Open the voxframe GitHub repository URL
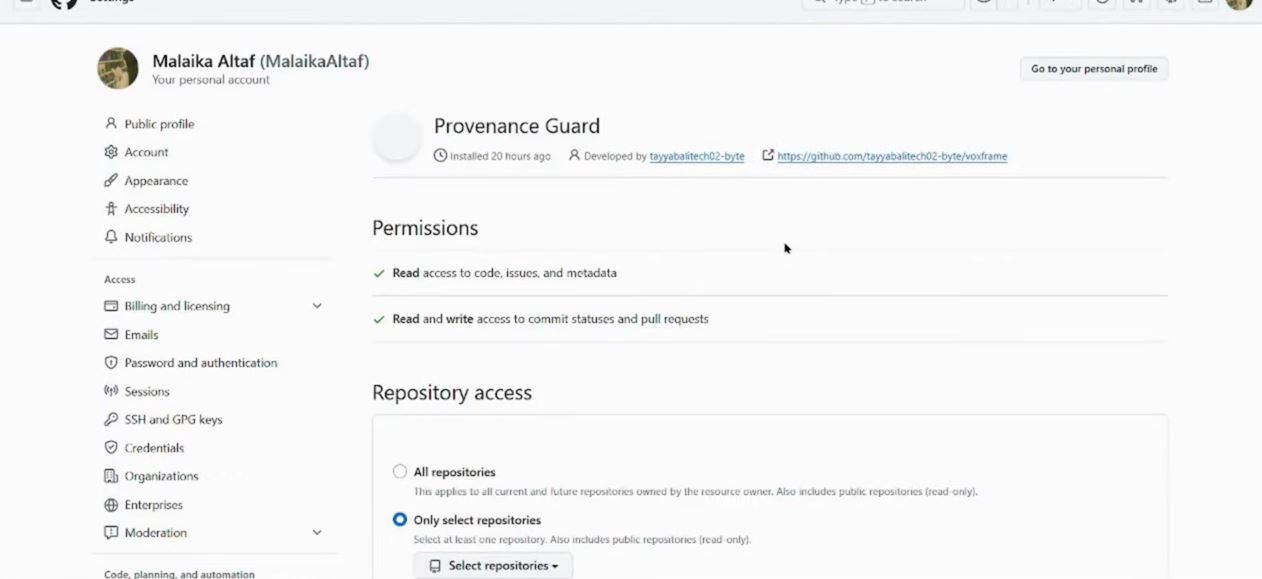The height and width of the screenshot is (579, 1262). tap(892, 156)
